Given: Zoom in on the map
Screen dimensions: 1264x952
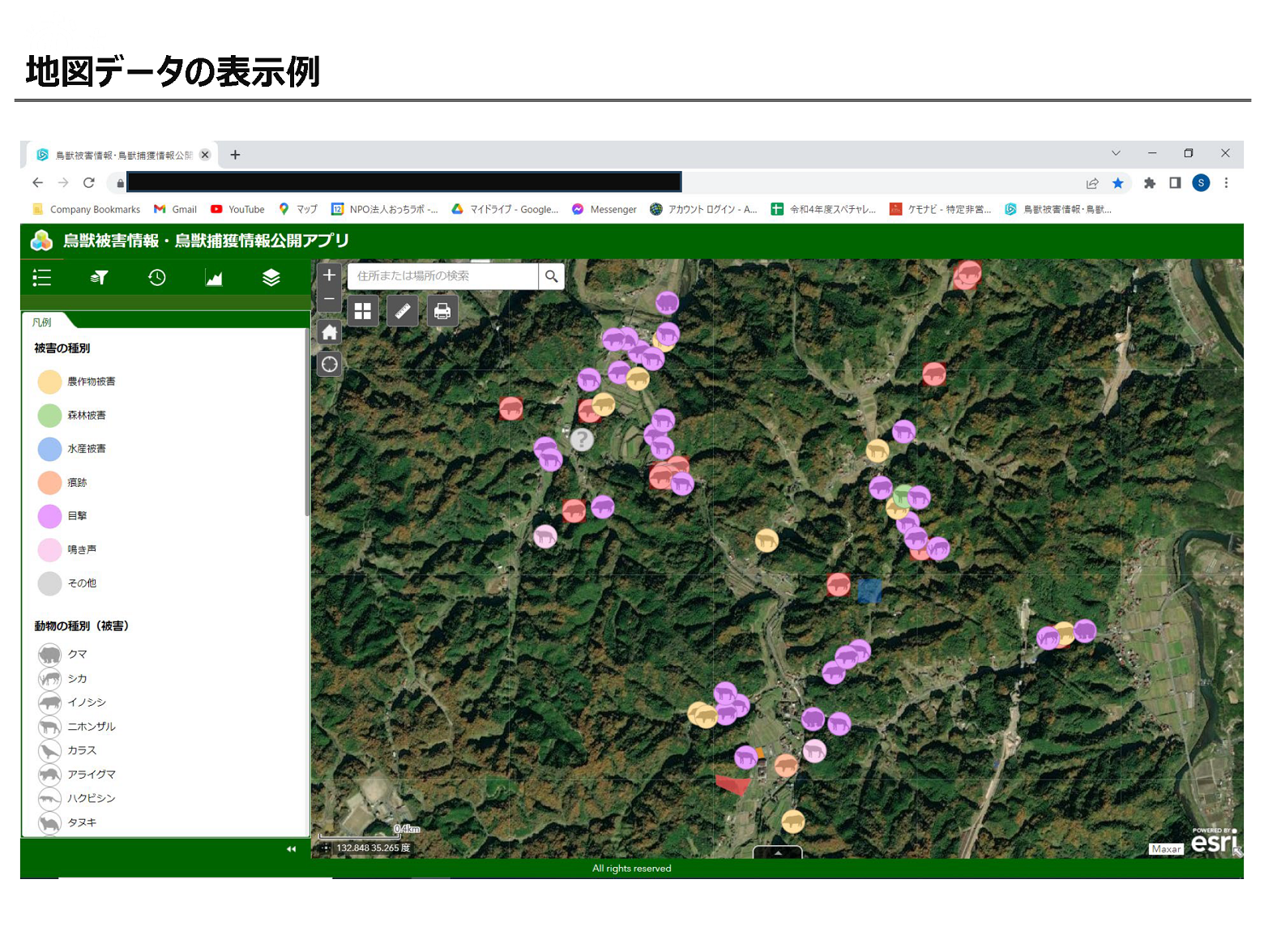Looking at the screenshot, I should click(329, 275).
